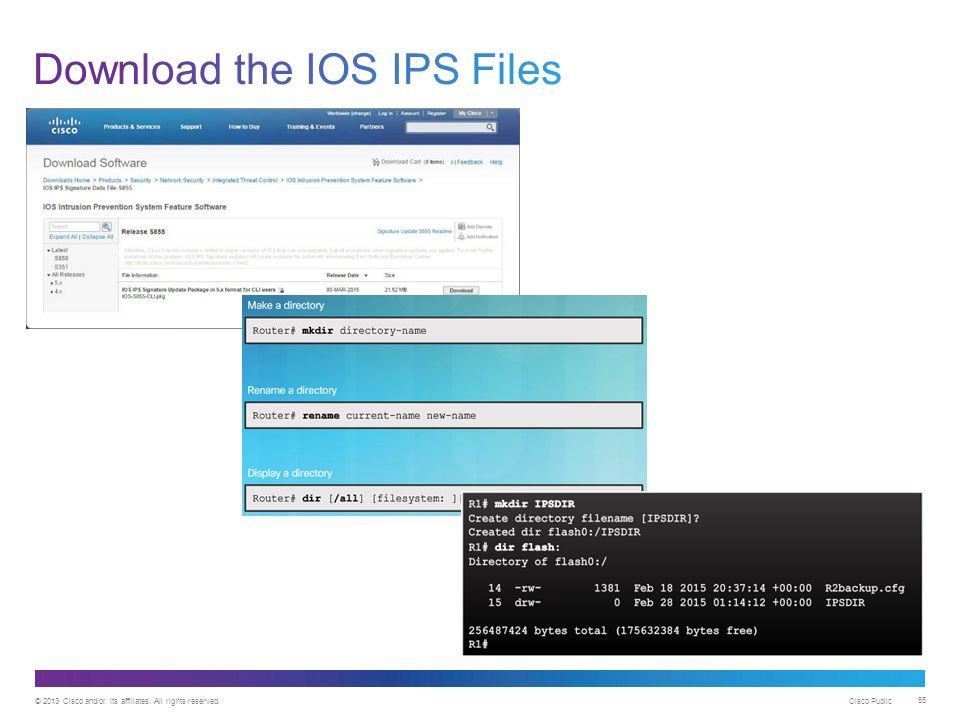Click the Products breadcrumb link

pos(110,181)
